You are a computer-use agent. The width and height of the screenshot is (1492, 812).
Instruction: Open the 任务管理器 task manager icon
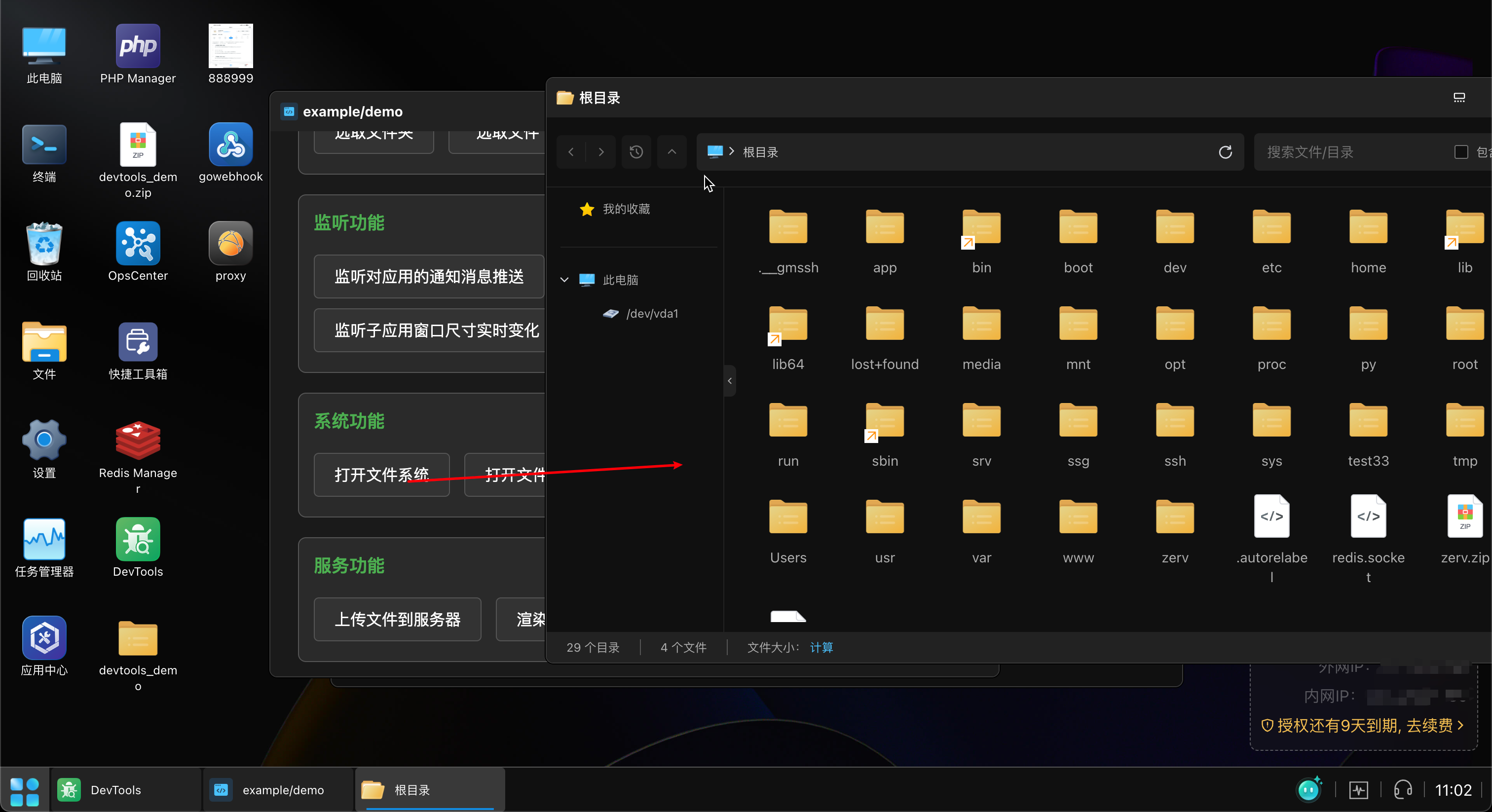44,548
